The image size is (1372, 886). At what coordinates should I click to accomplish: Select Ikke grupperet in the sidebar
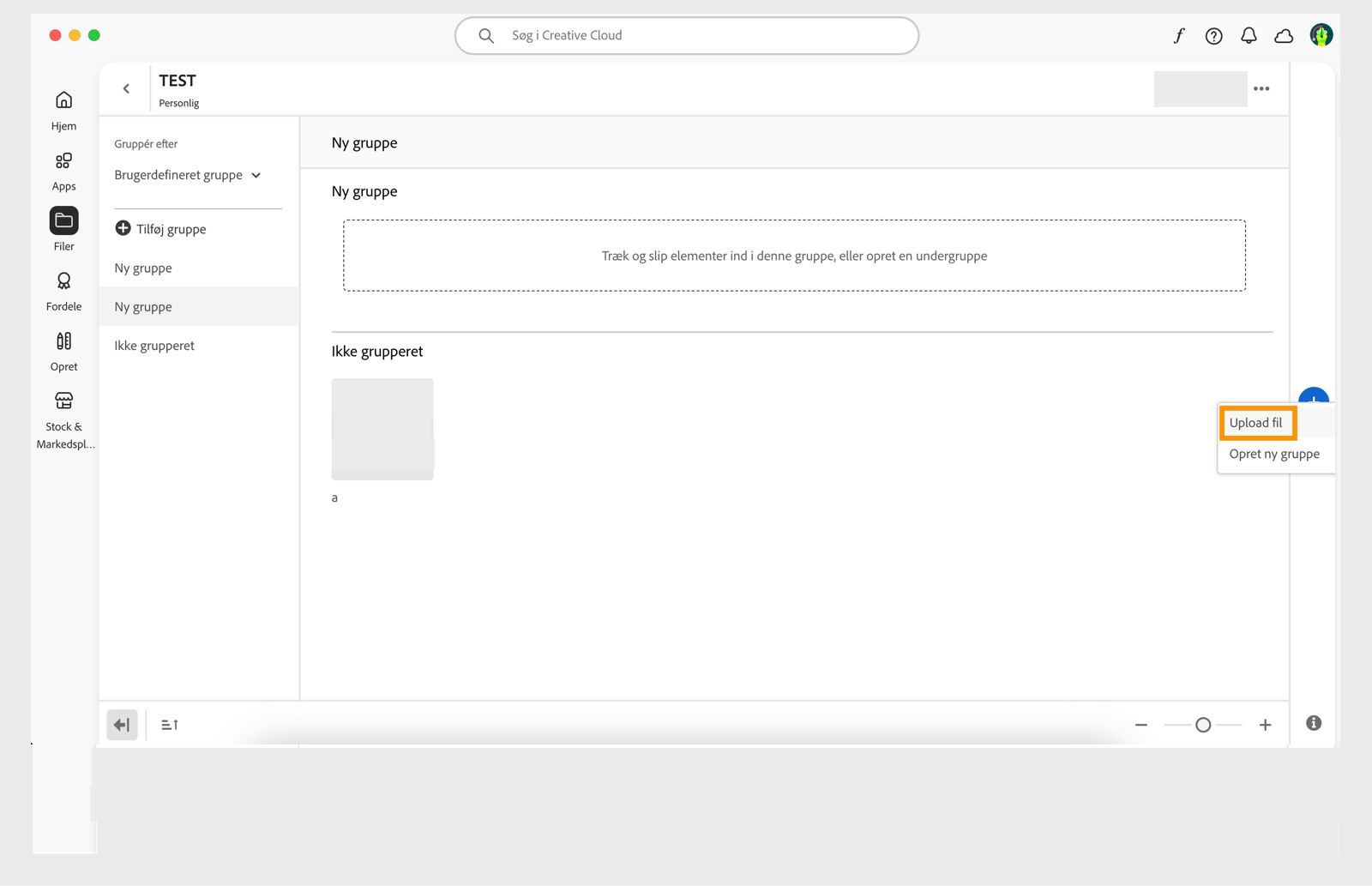(x=199, y=345)
